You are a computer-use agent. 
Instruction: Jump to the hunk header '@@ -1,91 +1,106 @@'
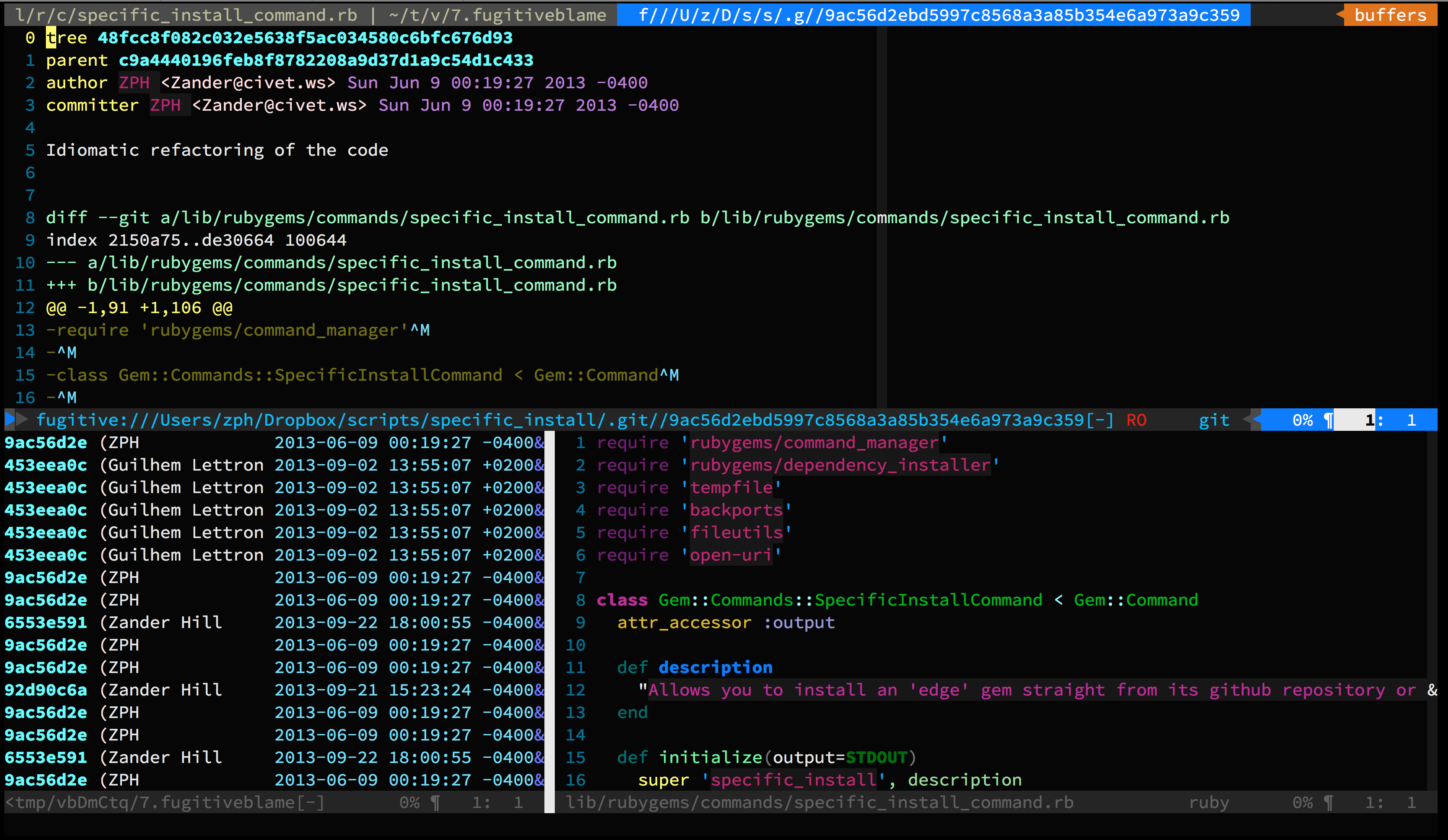tap(139, 308)
